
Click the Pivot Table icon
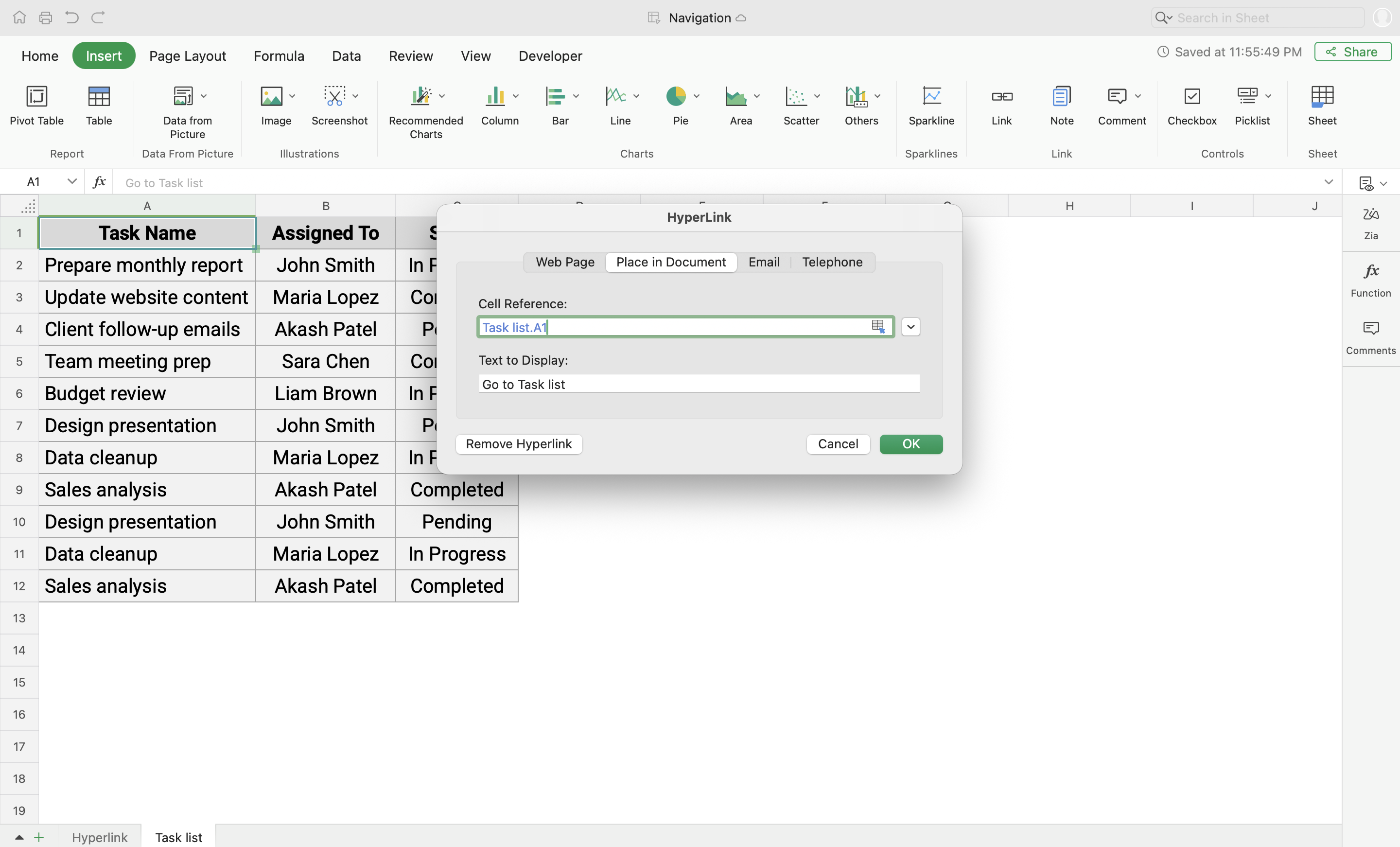(36, 97)
